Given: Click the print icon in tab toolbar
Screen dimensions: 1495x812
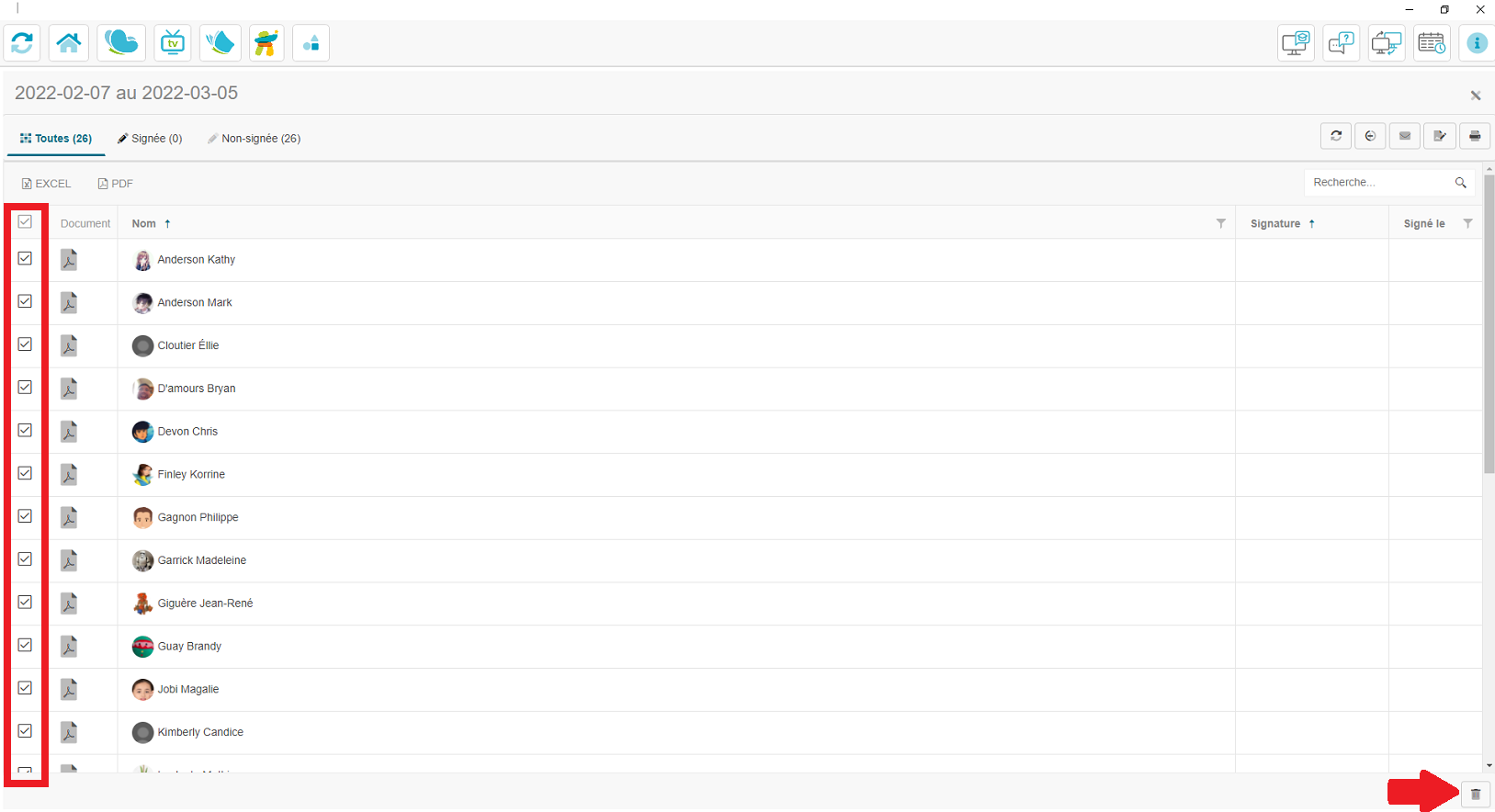Looking at the screenshot, I should tap(1475, 136).
